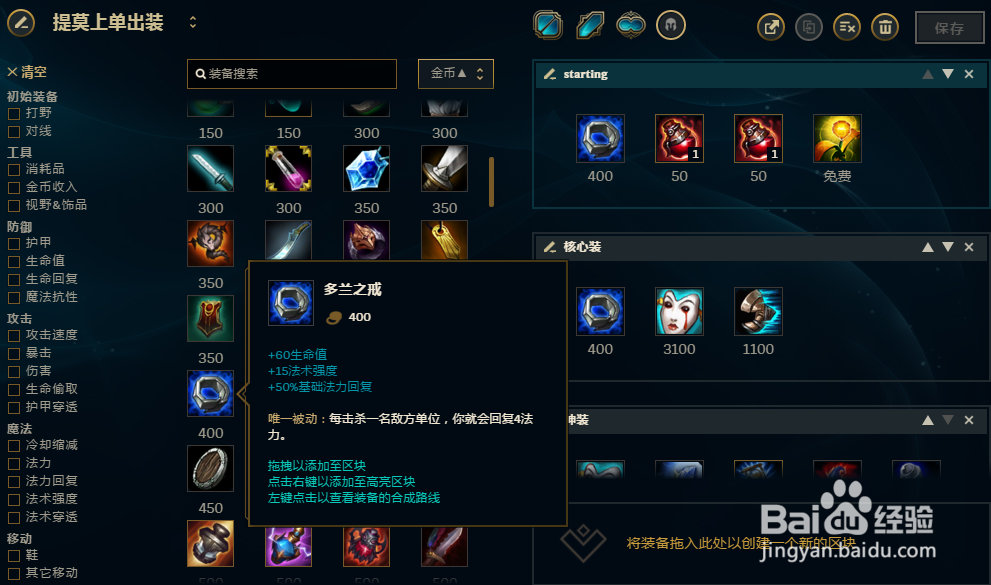
Task: Tick the 攻击速度 filter checkbox
Action: click(13, 335)
